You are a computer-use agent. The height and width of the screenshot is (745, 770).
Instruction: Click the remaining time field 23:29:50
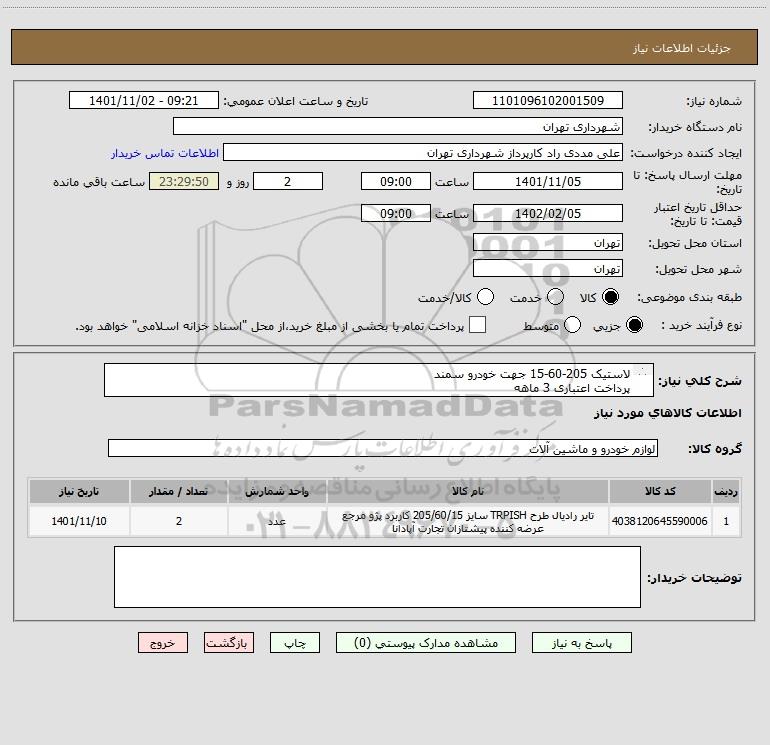184,181
